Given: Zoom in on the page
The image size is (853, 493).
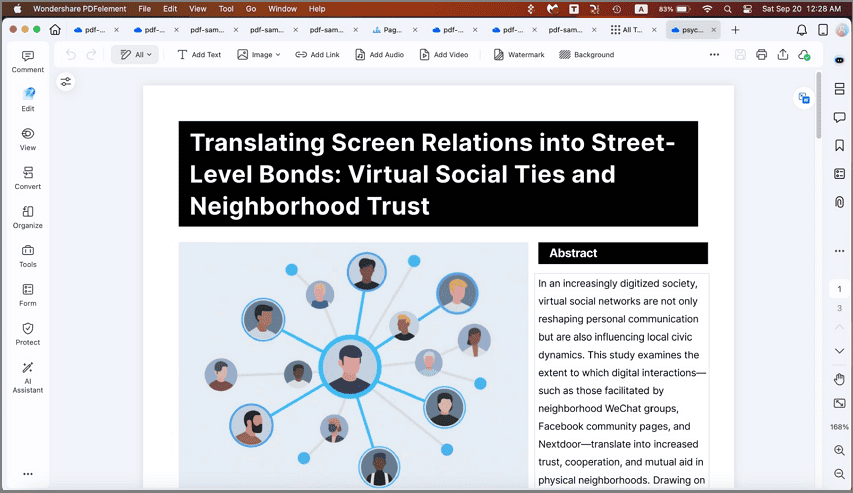Looking at the screenshot, I should point(839,450).
